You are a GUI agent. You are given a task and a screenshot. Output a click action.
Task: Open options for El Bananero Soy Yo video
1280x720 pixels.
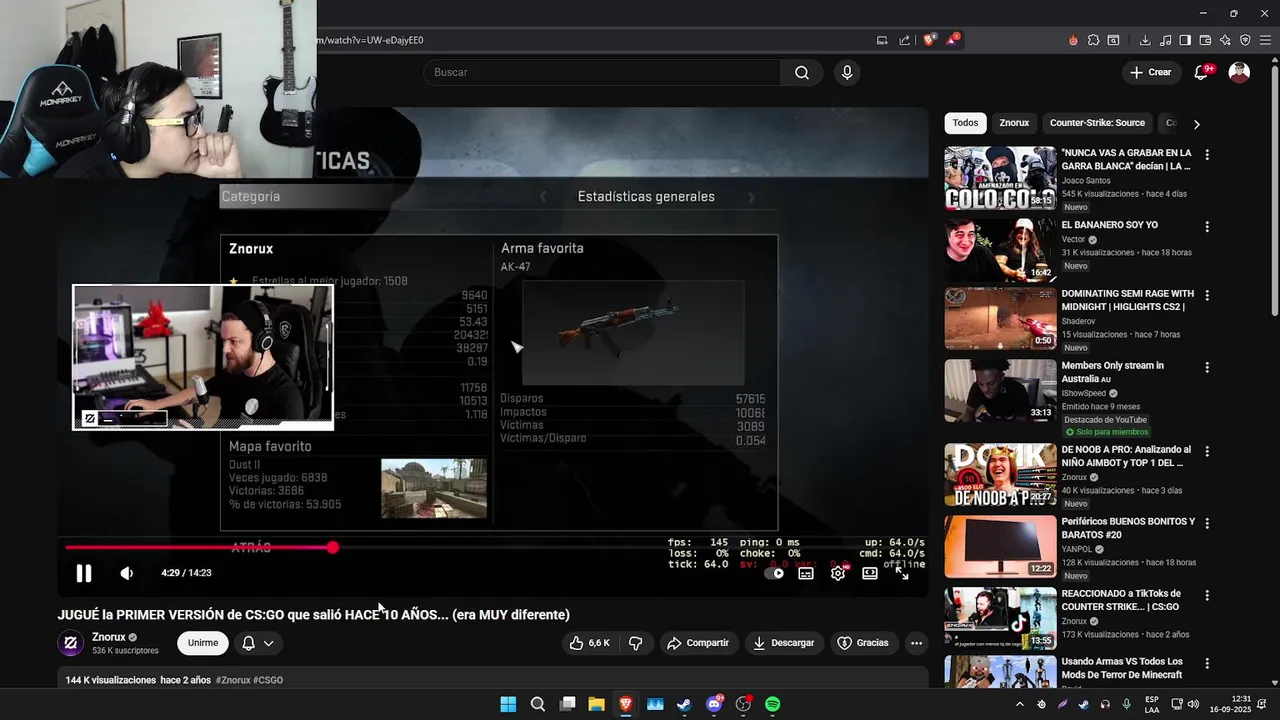[x=1207, y=227]
